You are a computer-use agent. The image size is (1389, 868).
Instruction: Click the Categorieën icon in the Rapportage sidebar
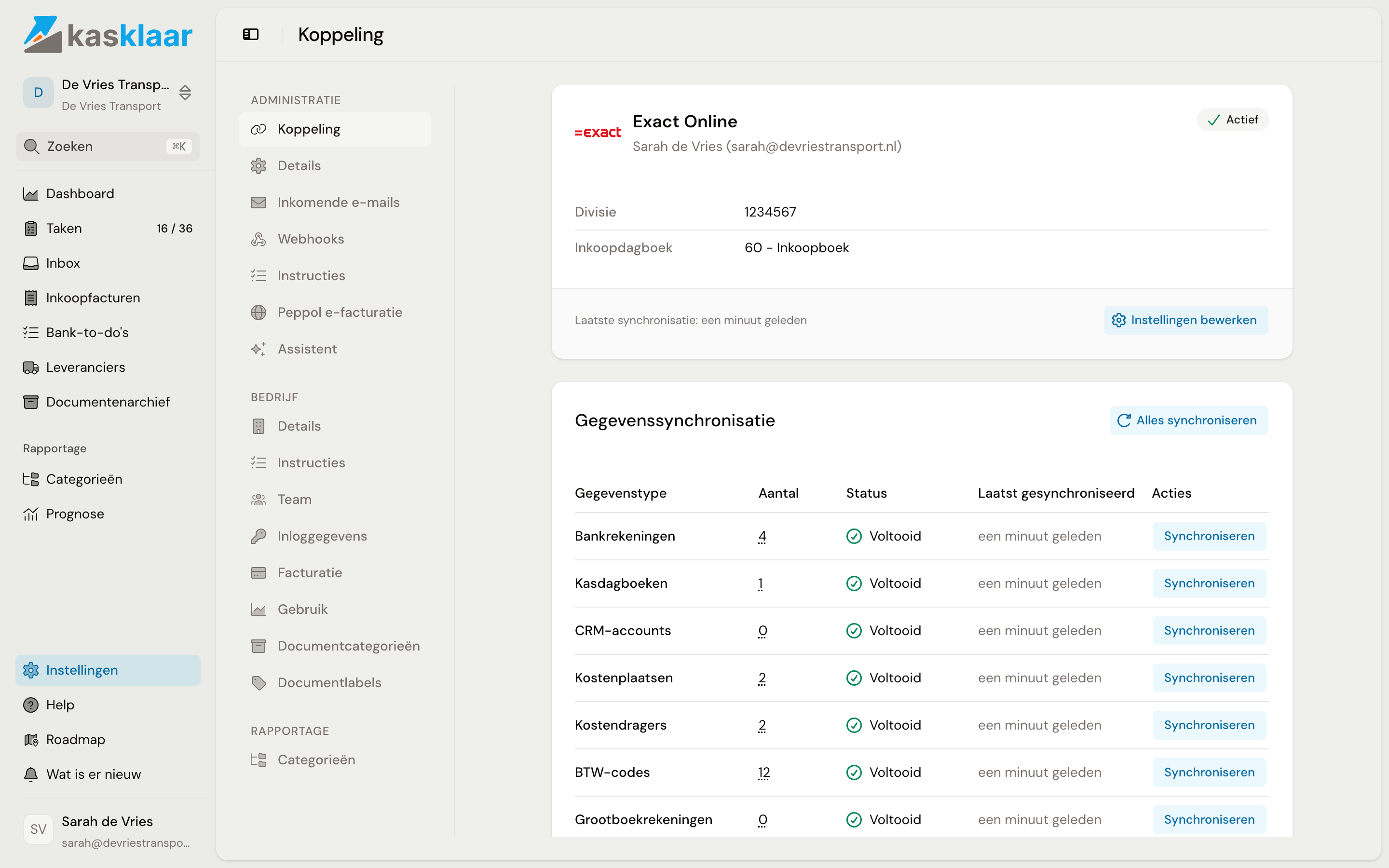30,479
